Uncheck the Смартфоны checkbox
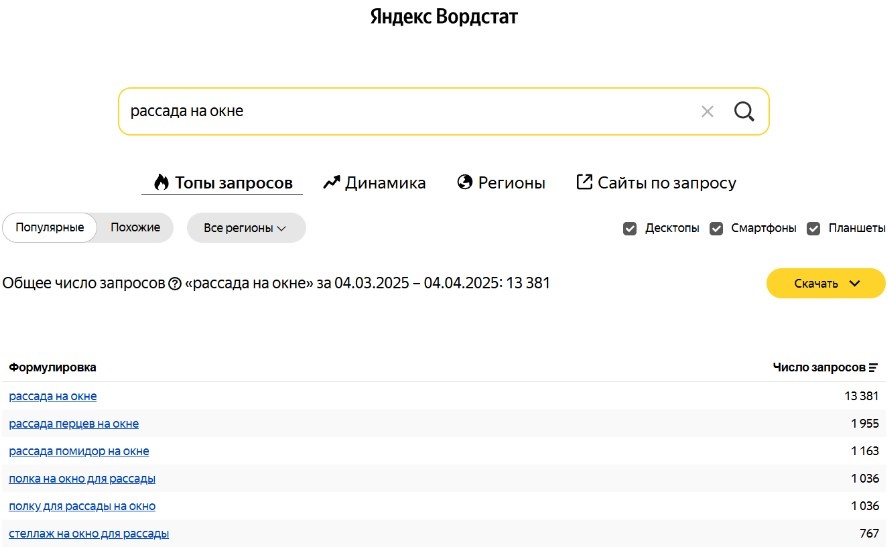Screen dimensions: 888x547 click(x=716, y=228)
